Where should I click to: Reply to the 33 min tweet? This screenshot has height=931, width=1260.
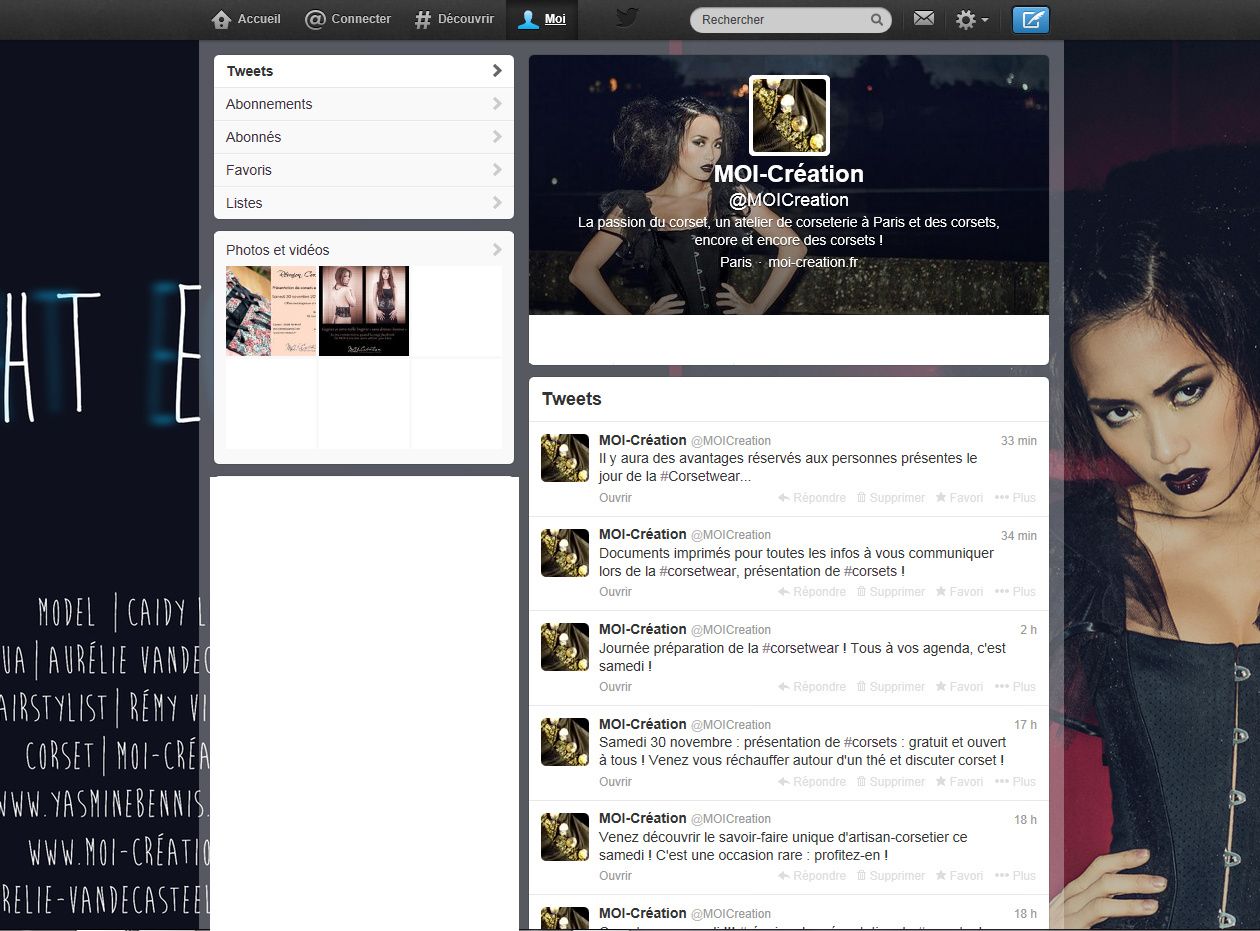(812, 498)
